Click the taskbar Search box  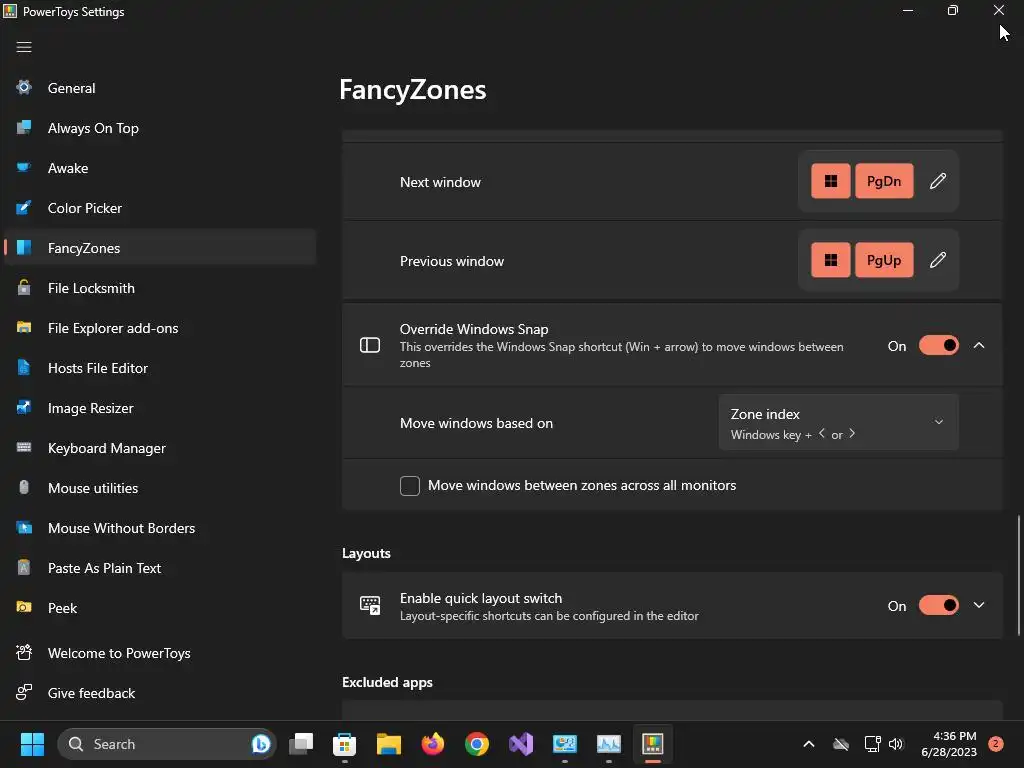(167, 744)
